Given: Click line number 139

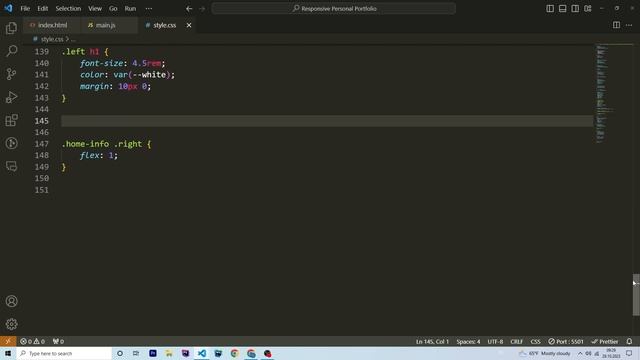Looking at the screenshot, I should (41, 51).
